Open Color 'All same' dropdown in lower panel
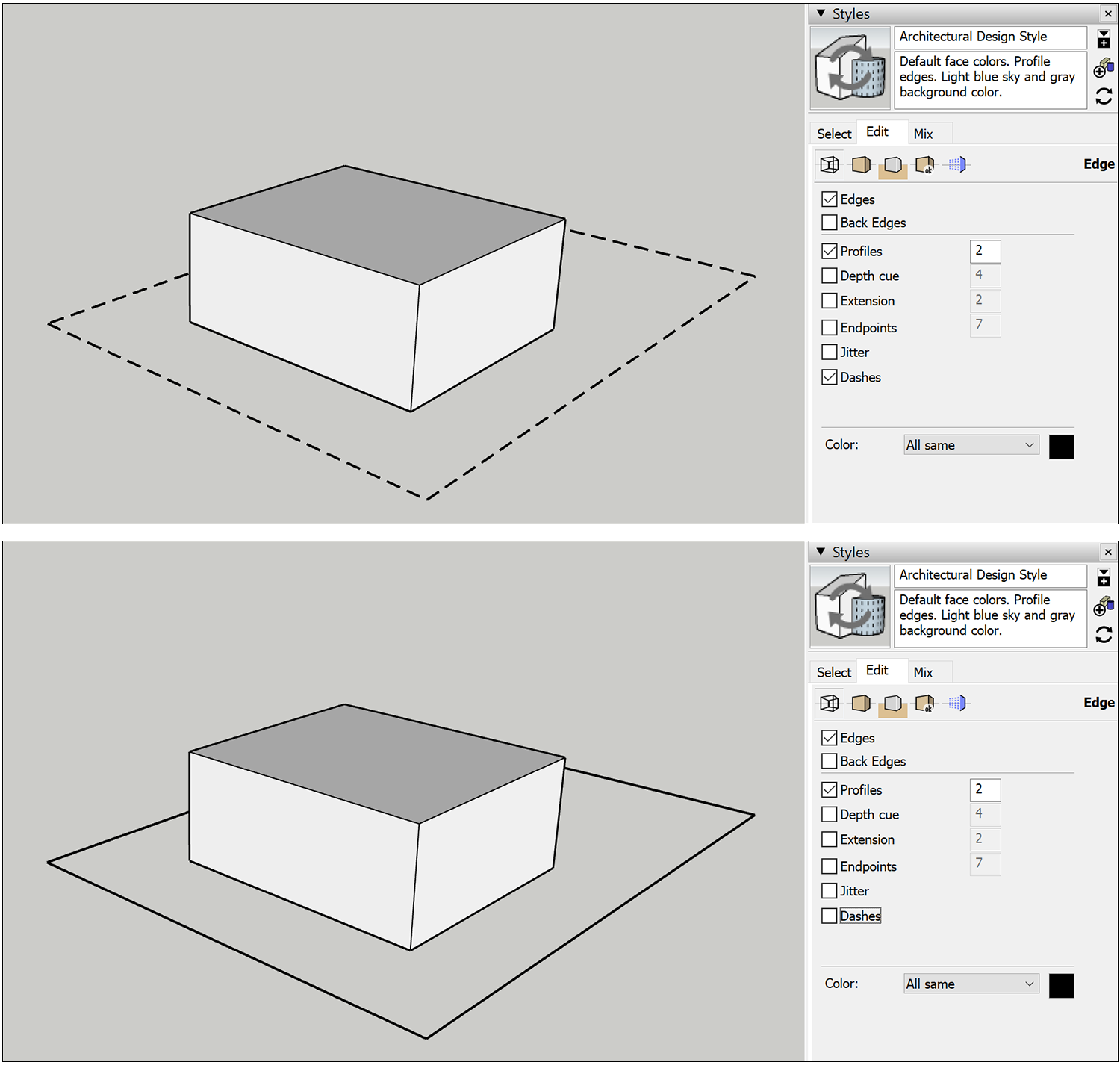 971,984
